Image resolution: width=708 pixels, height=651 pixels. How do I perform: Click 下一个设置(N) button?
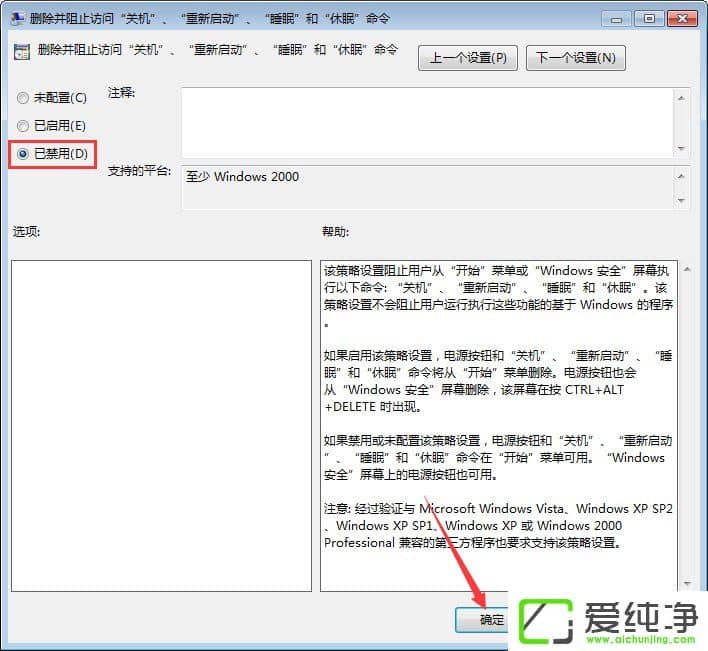(576, 58)
